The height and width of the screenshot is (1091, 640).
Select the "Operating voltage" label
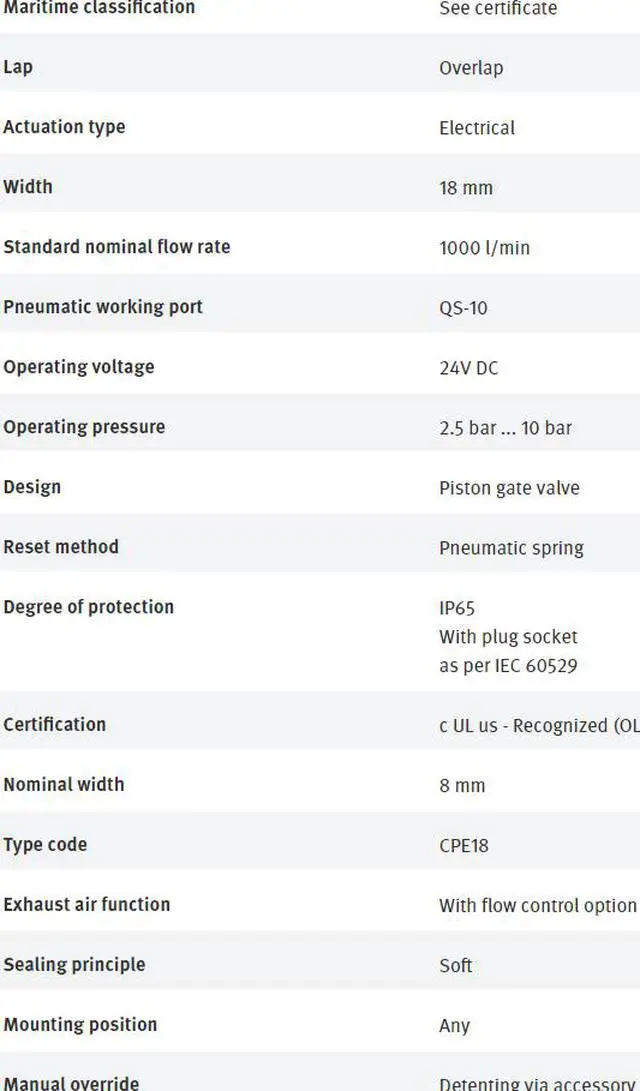click(79, 367)
